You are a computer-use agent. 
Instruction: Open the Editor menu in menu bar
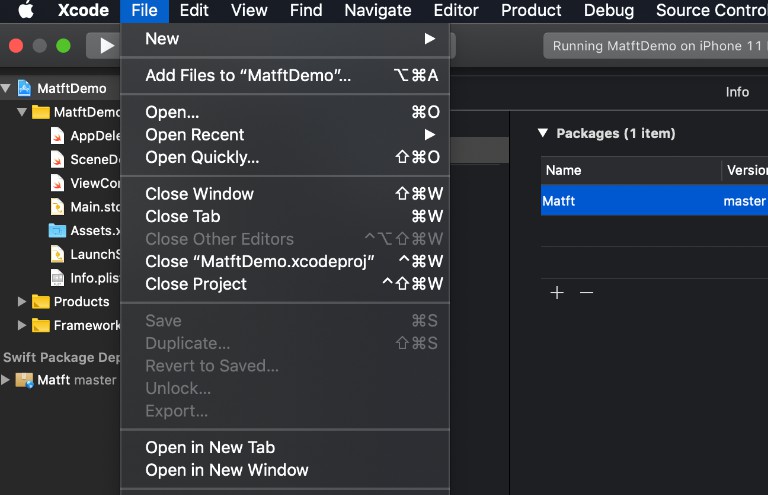[x=456, y=11]
